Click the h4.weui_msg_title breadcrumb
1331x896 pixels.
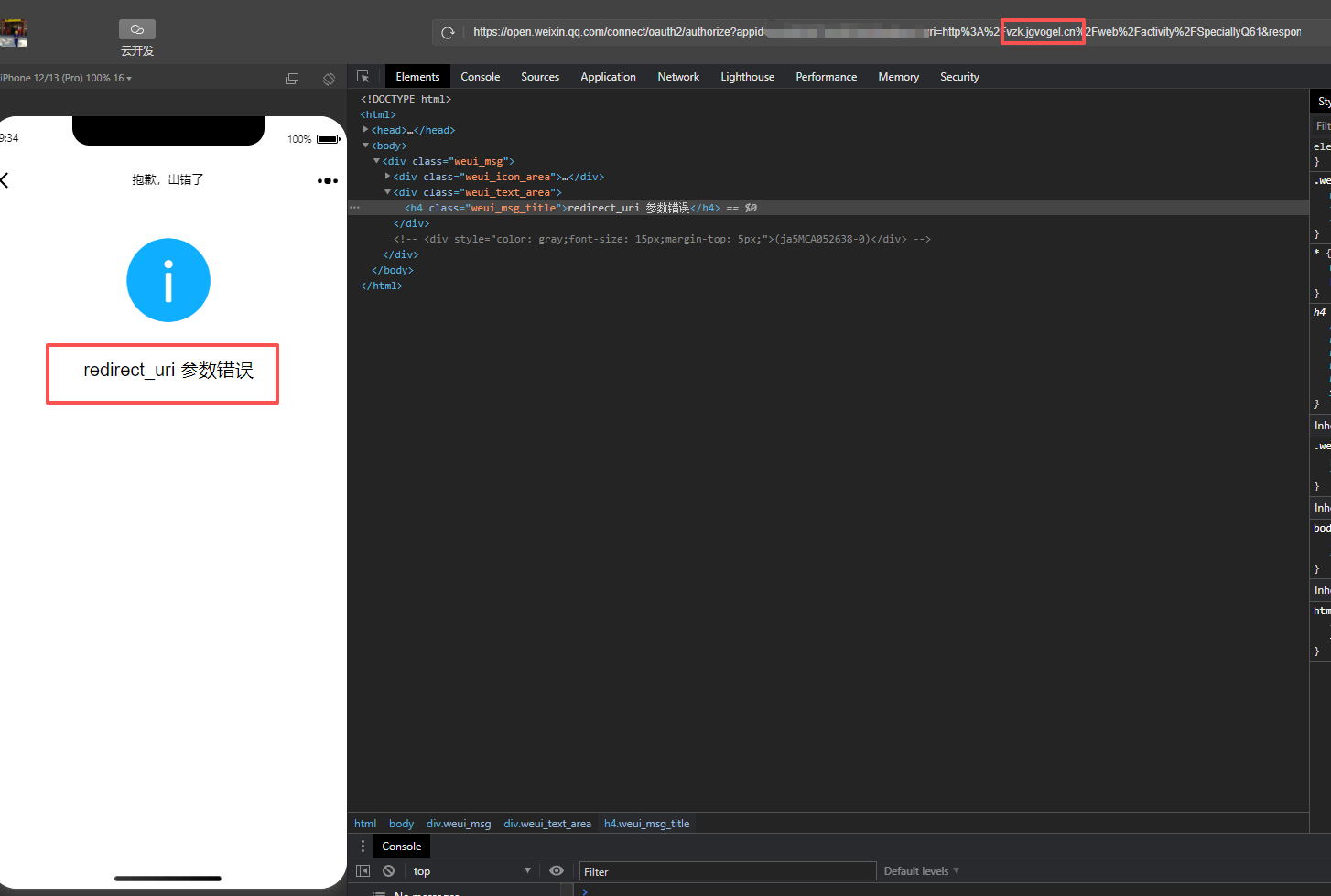pyautogui.click(x=647, y=824)
